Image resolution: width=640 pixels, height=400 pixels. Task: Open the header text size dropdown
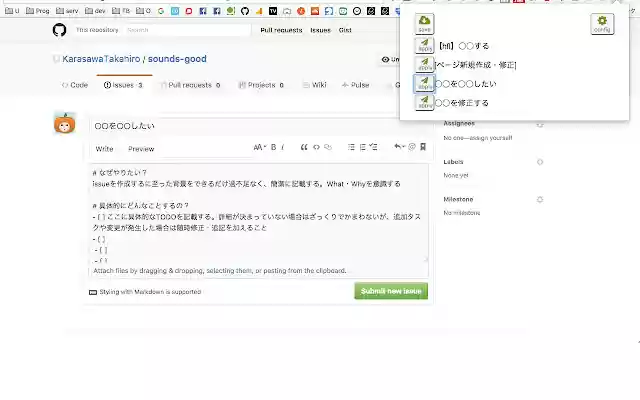pyautogui.click(x=260, y=147)
